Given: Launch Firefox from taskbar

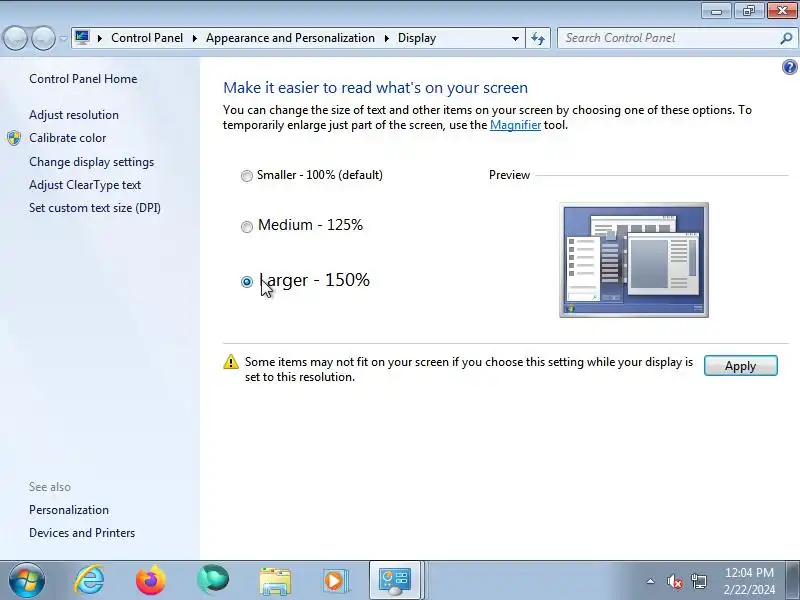Looking at the screenshot, I should pos(151,580).
